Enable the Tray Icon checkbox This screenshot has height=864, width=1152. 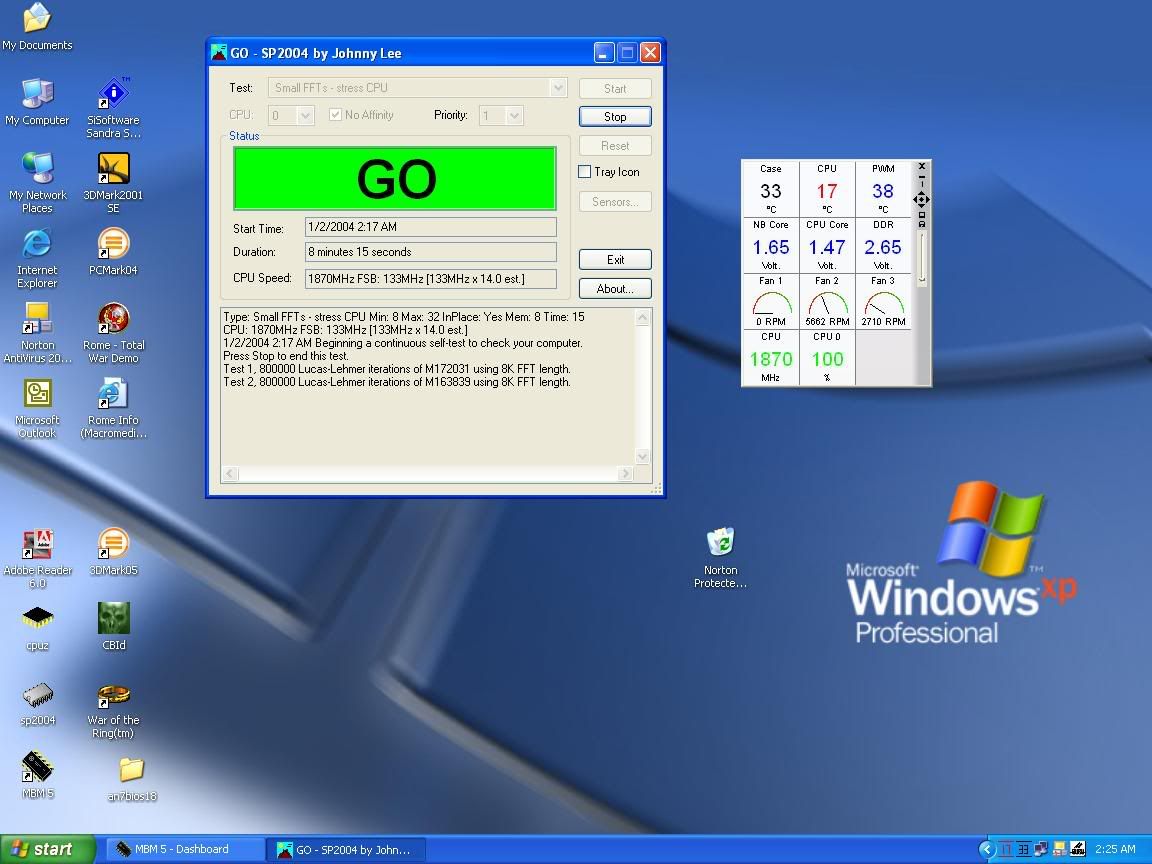point(585,172)
